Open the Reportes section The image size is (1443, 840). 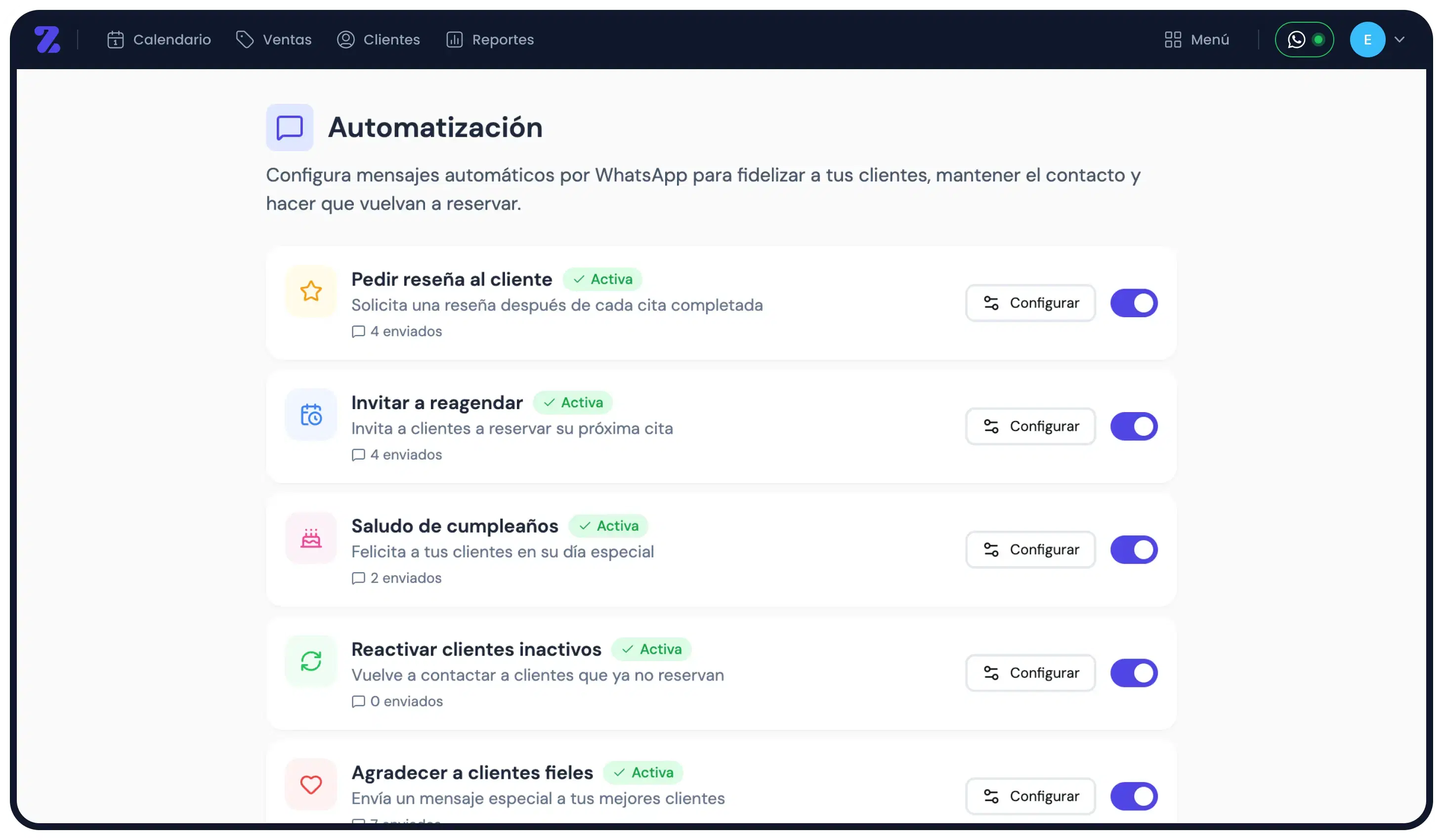[x=490, y=40]
